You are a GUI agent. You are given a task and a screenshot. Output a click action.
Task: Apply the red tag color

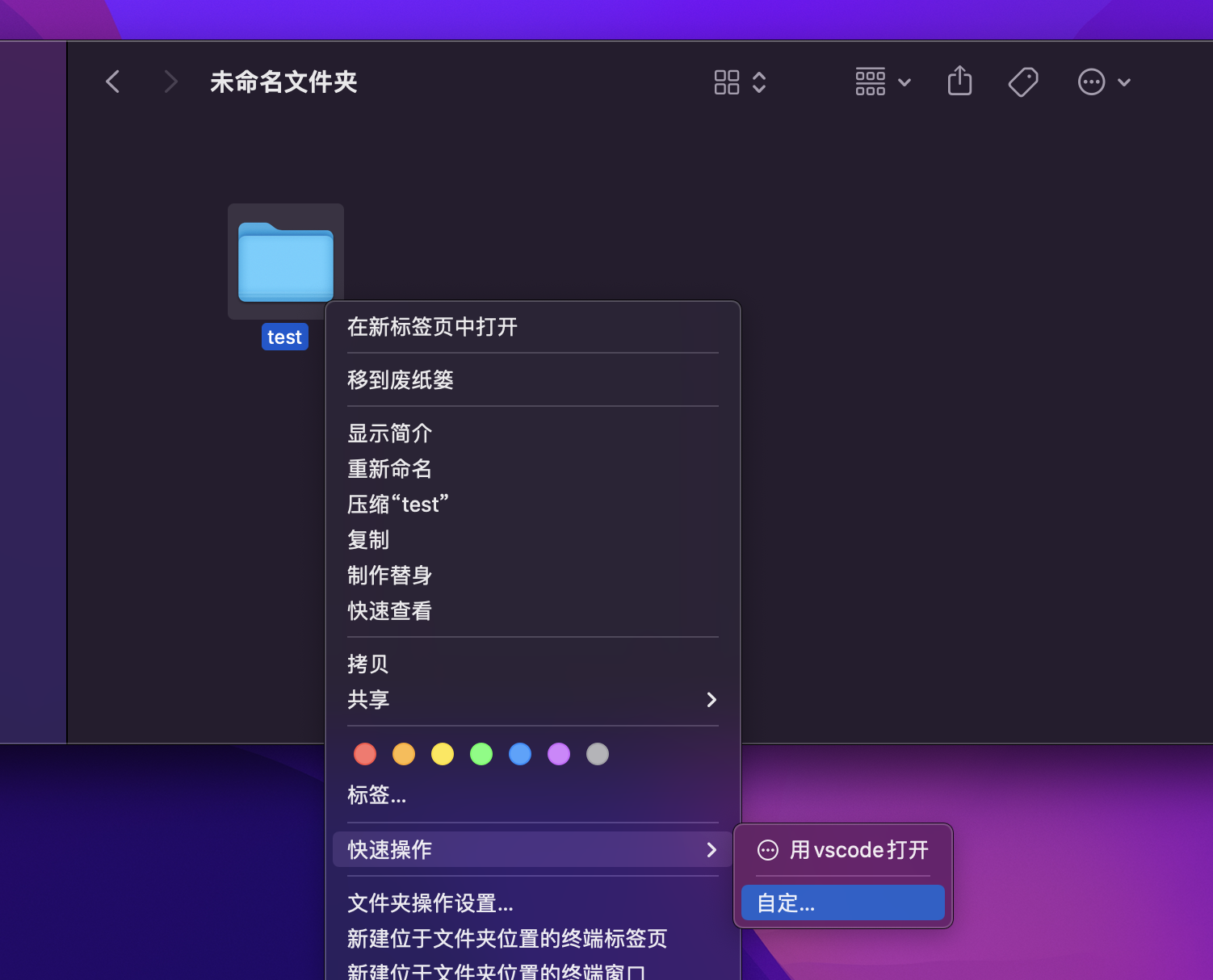point(365,754)
